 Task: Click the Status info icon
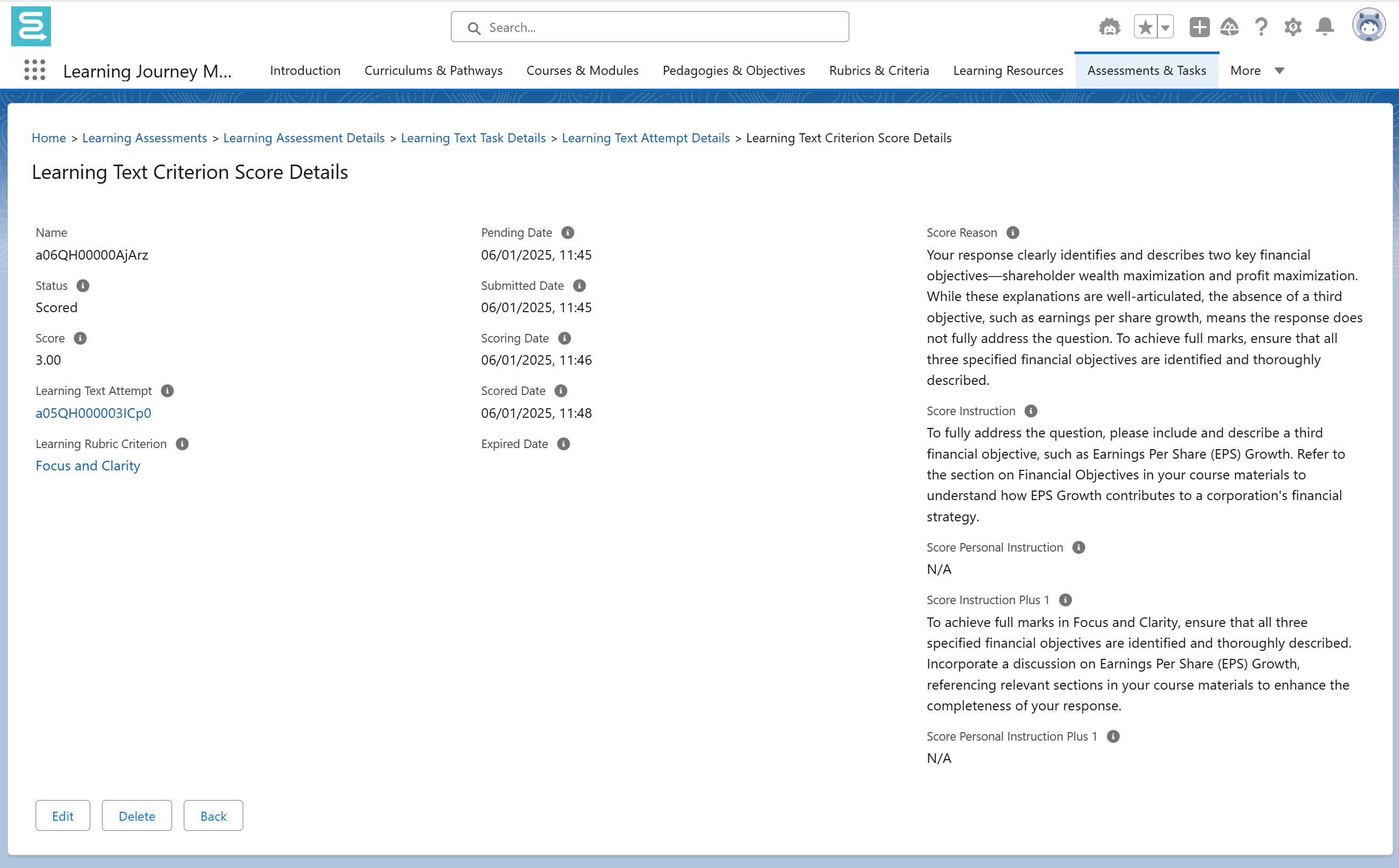click(x=83, y=285)
